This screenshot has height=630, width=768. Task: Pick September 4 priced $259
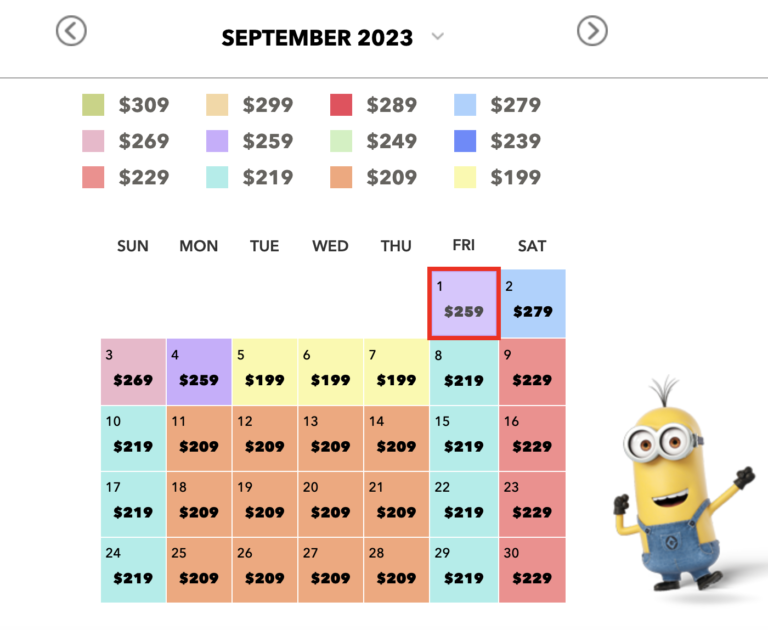click(199, 371)
